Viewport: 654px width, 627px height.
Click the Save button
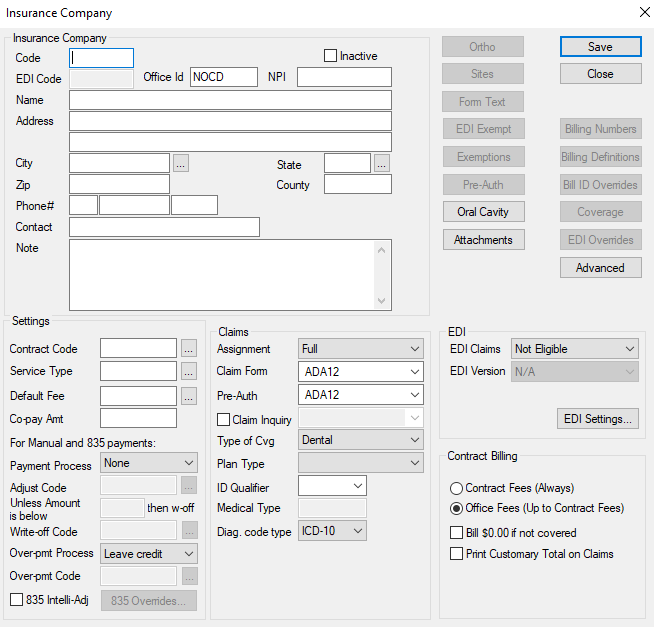[x=600, y=47]
